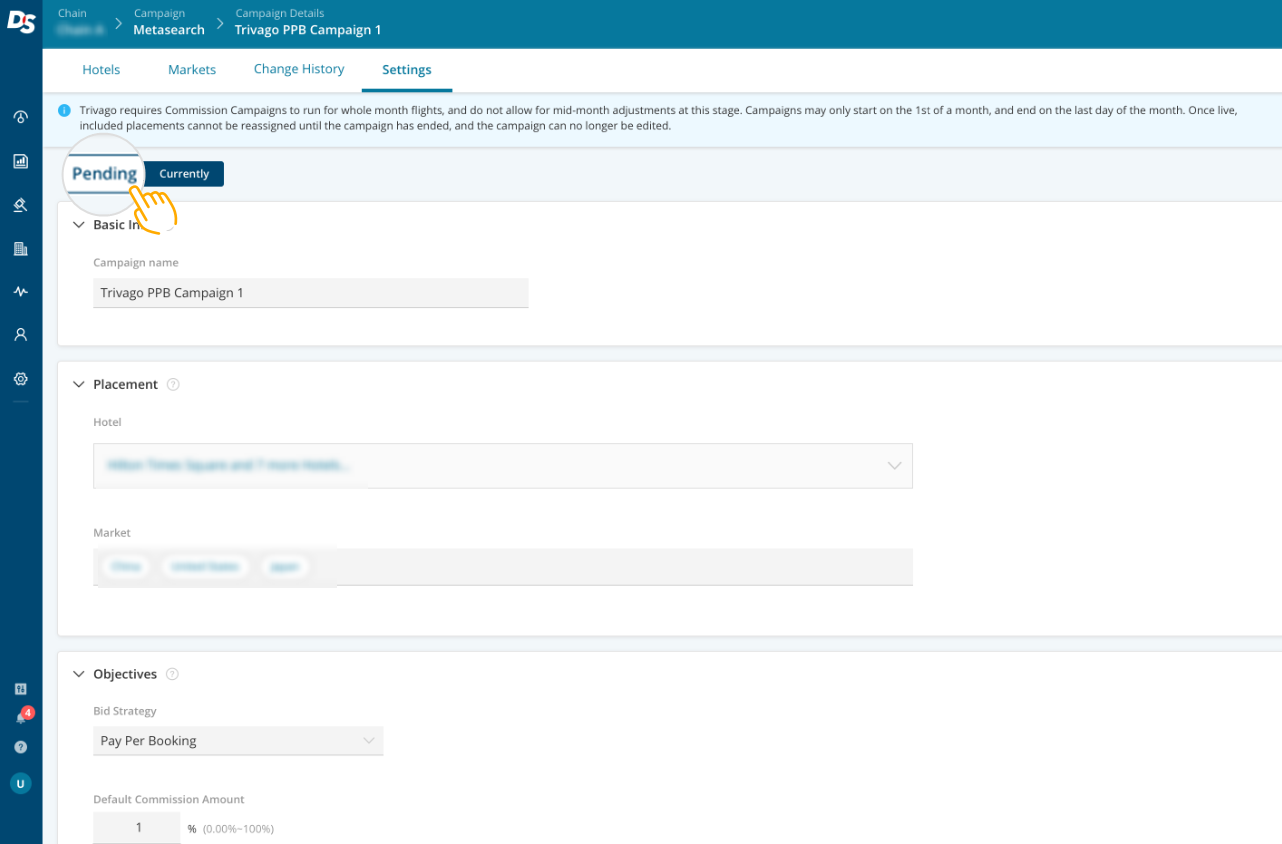This screenshot has height=844, width=1282.
Task: Select the Currently view button
Action: [184, 174]
